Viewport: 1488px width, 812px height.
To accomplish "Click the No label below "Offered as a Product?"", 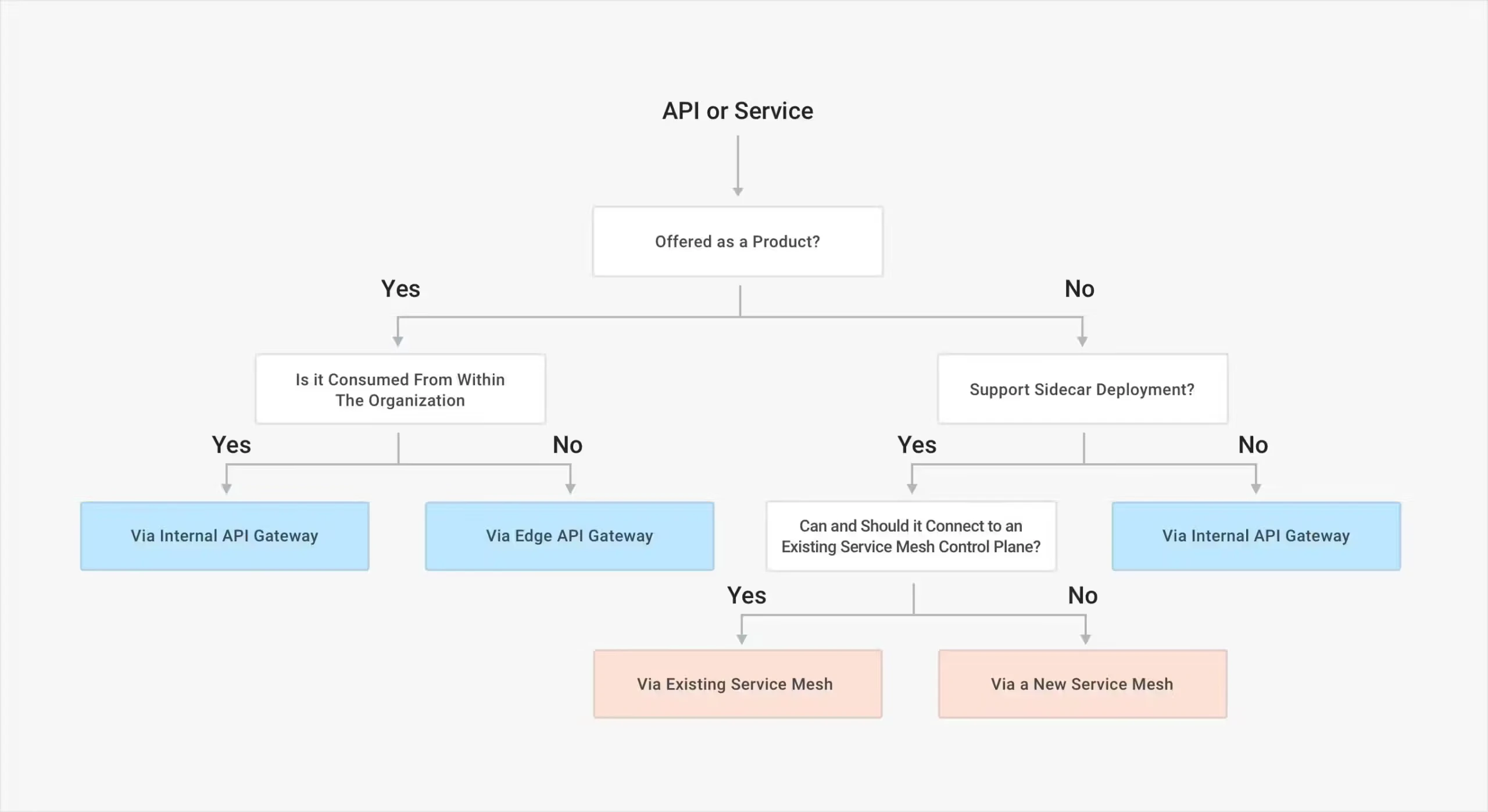I will (1079, 289).
